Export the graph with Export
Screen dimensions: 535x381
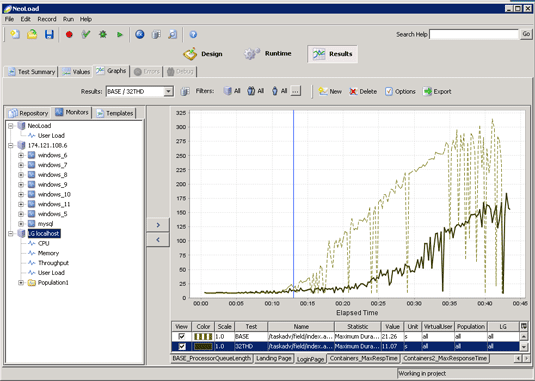pos(437,91)
